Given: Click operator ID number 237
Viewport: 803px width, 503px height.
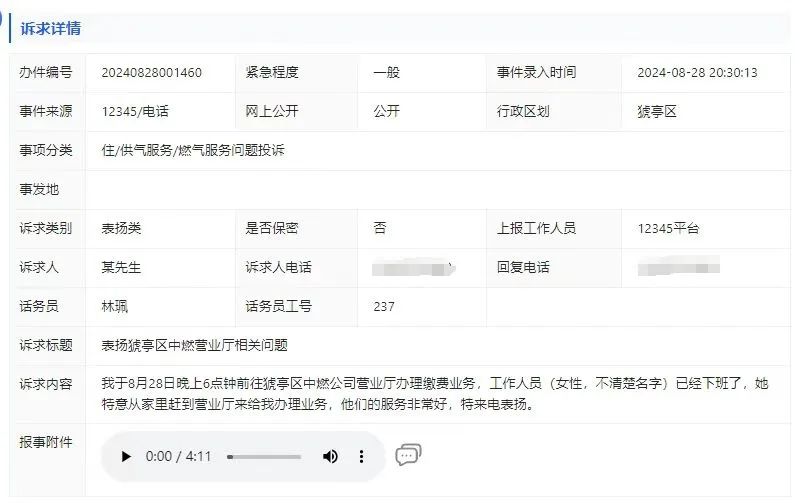Looking at the screenshot, I should [x=383, y=306].
